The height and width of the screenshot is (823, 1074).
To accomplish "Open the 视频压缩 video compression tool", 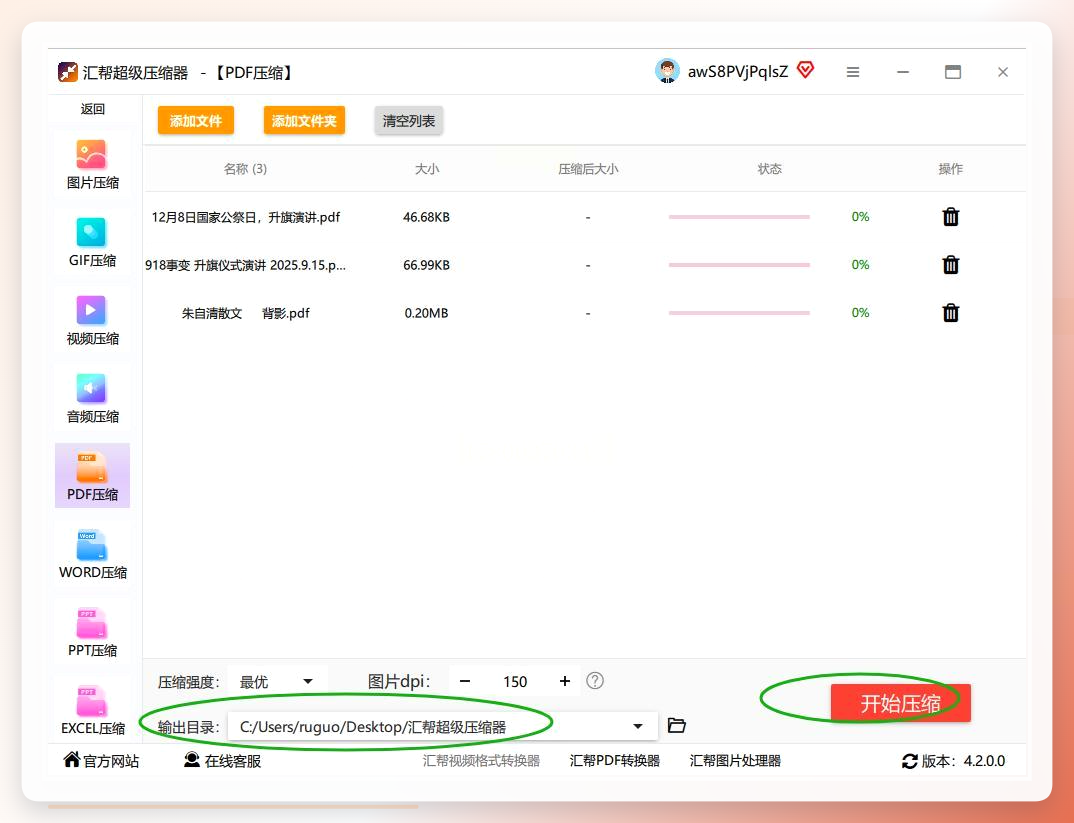I will 92,320.
